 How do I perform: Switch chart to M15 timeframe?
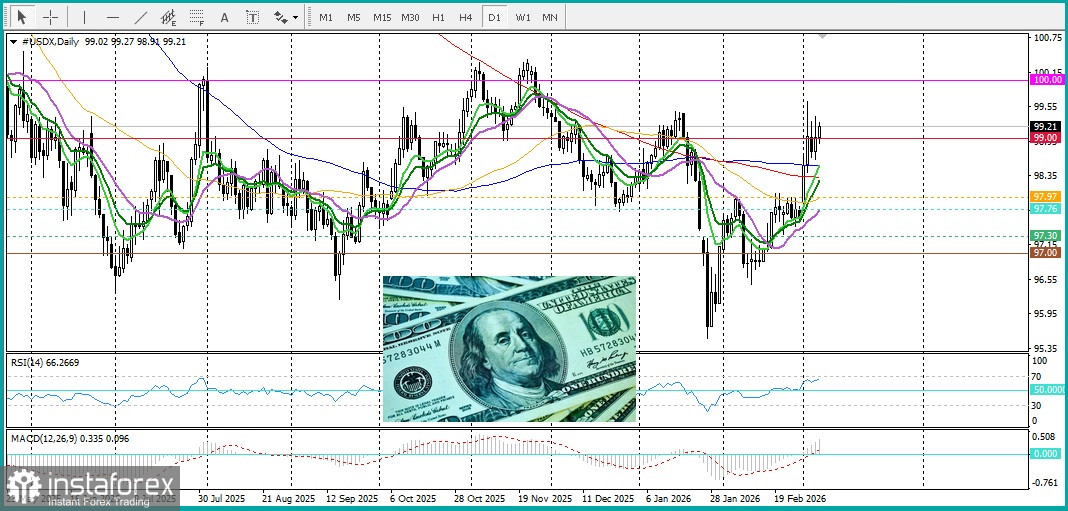coord(381,18)
